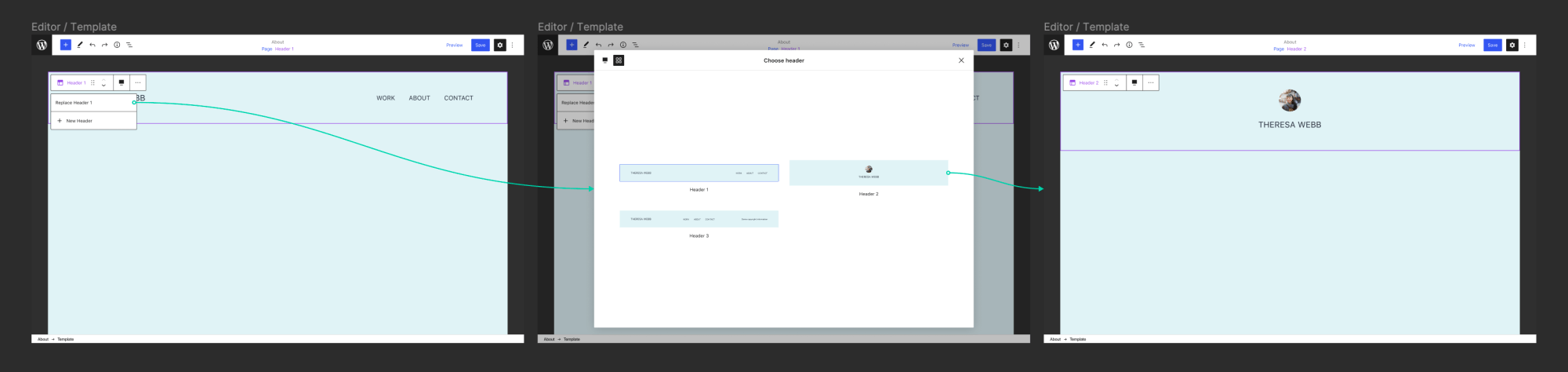Screen dimensions: 1568x372
Task: Click the WordPress logo in the left frame
Action: 42,45
